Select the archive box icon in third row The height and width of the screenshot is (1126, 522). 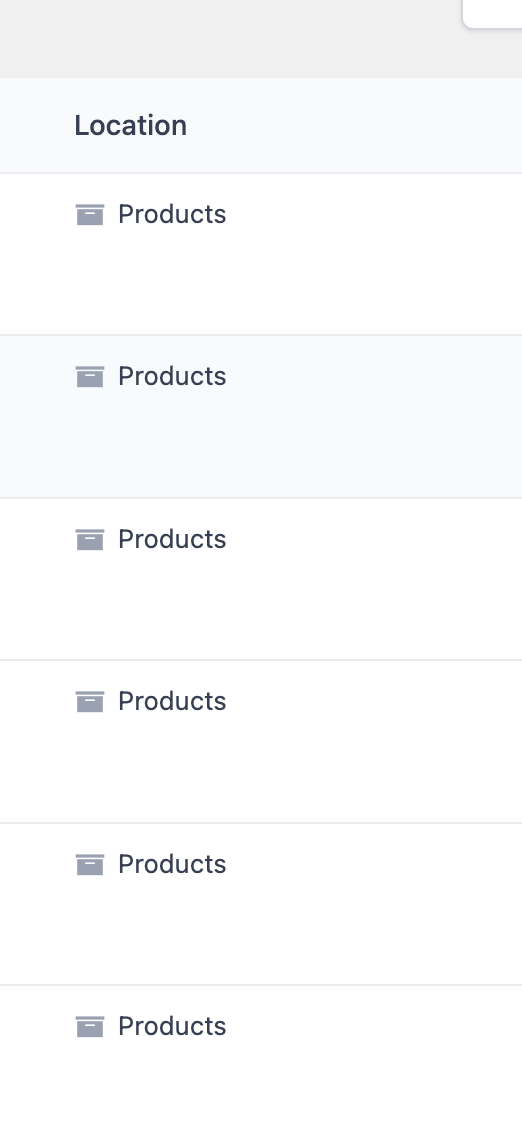(90, 539)
